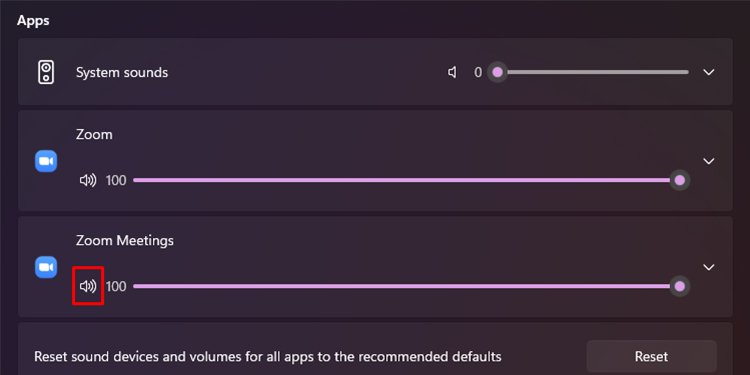This screenshot has height=375, width=750.
Task: Click the Apps section heading
Action: 33,21
